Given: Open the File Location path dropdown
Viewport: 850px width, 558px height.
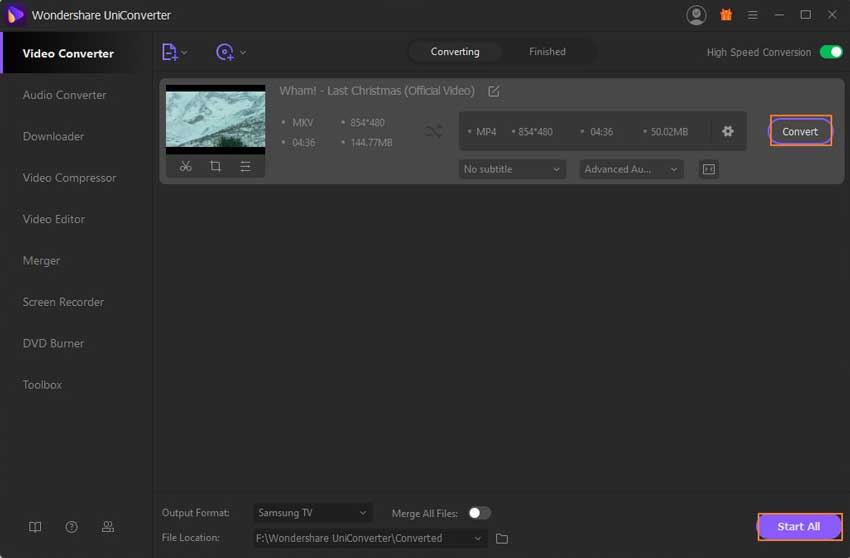Looking at the screenshot, I should (369, 538).
